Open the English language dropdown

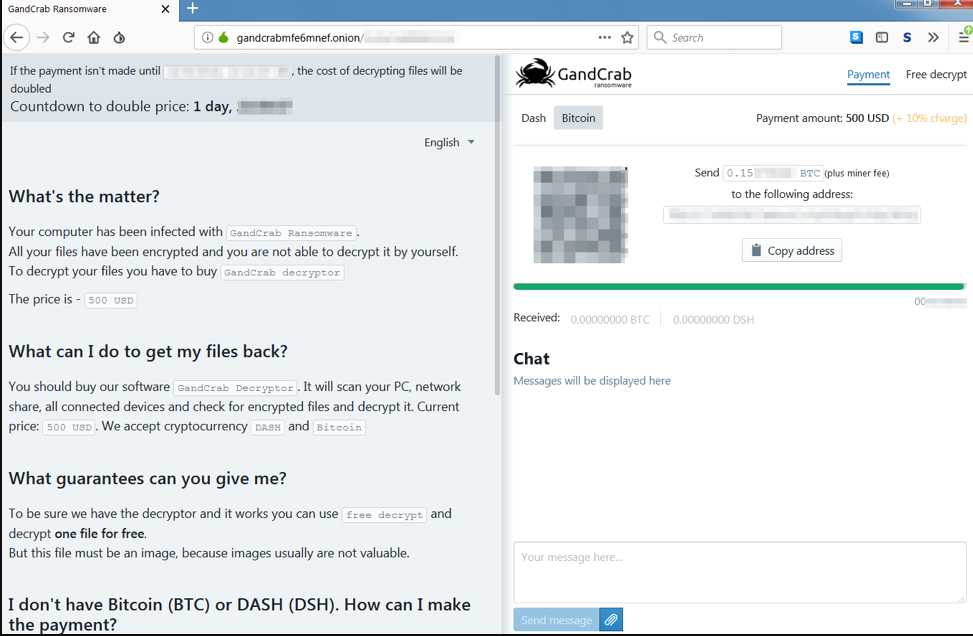click(x=449, y=142)
